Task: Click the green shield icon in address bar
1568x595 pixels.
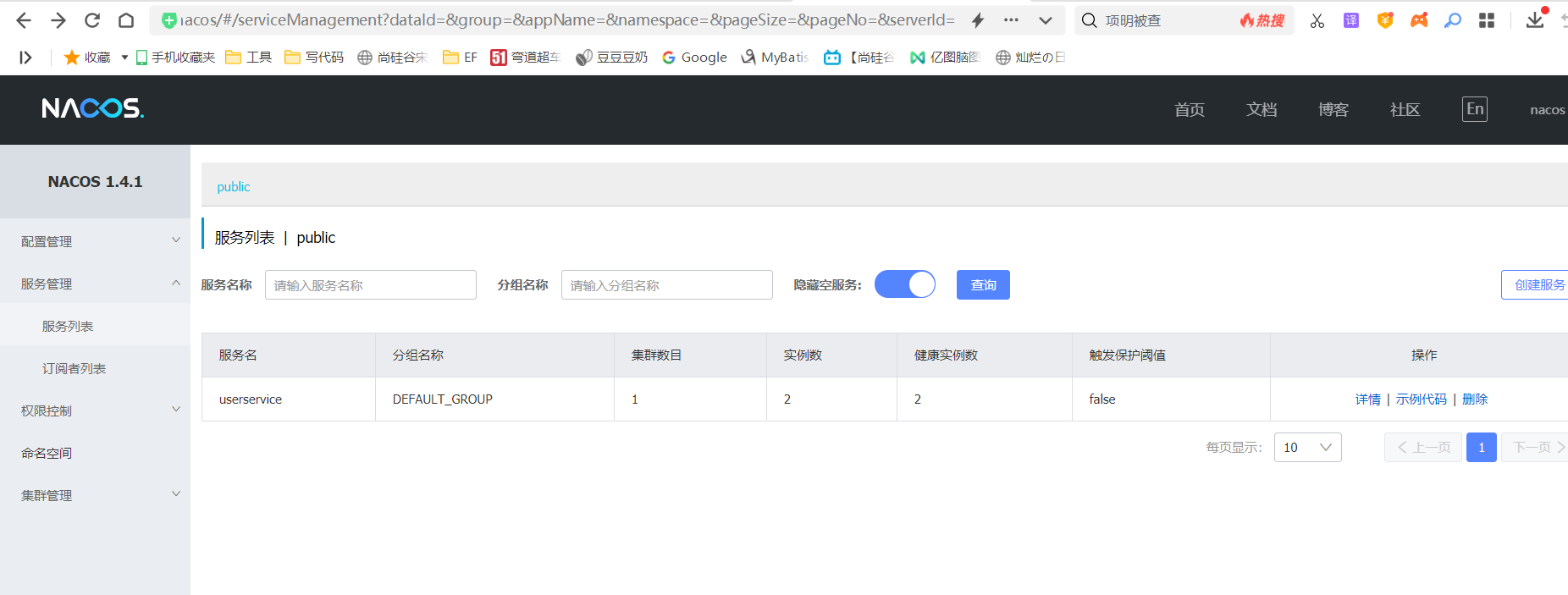Action: point(169,20)
